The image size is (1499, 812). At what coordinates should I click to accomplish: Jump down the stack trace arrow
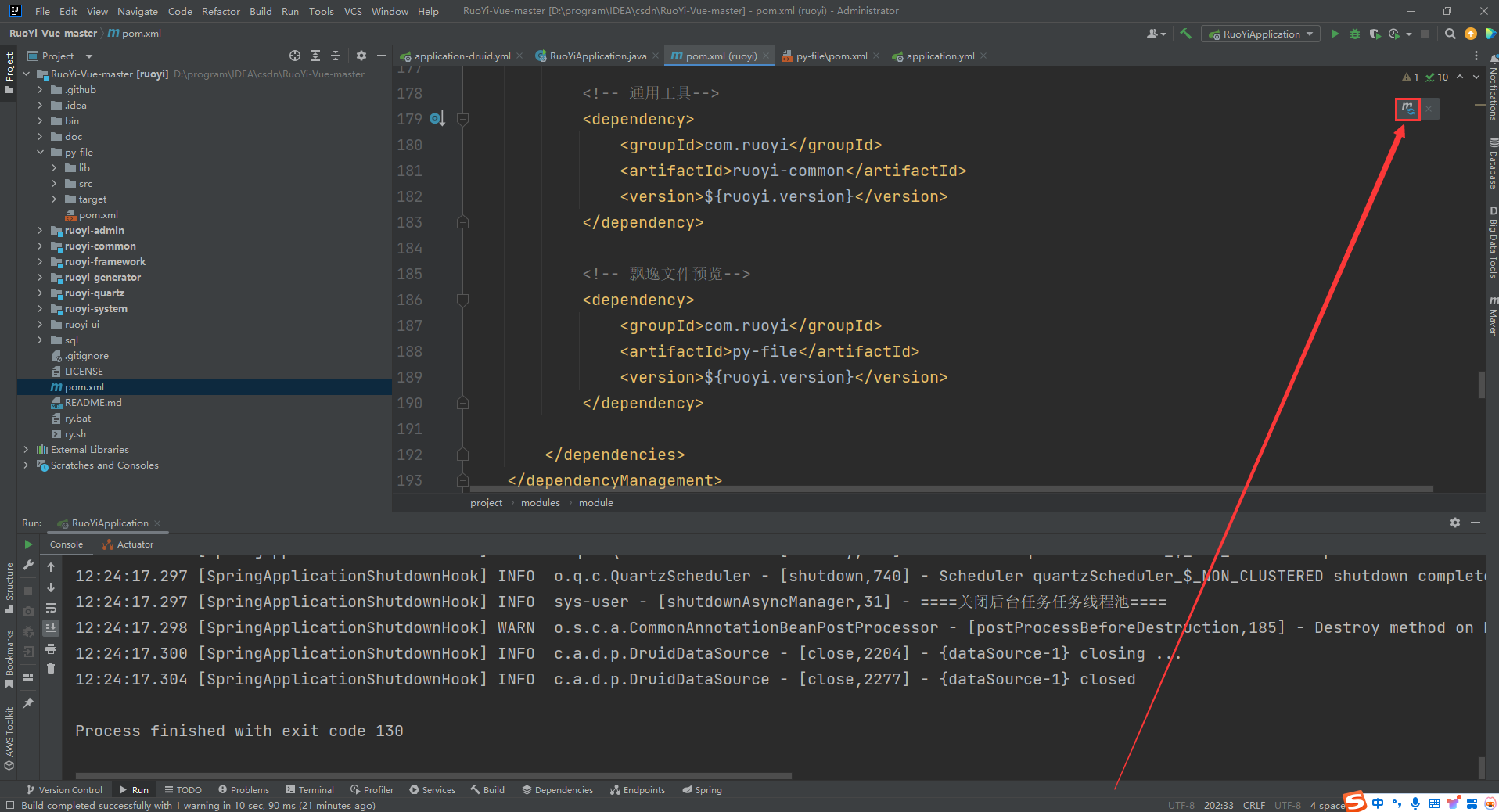click(51, 587)
